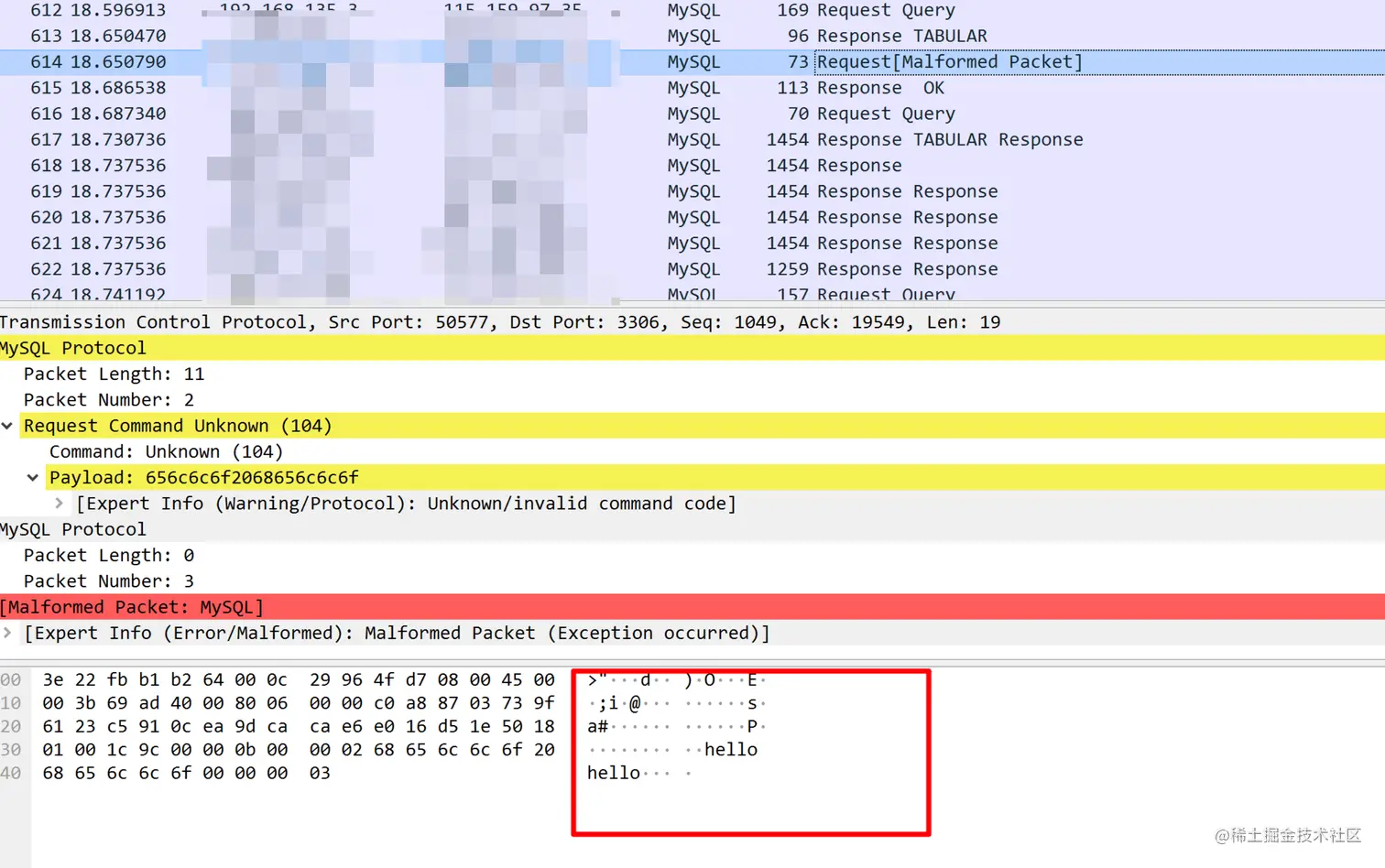
Task: Expand the Expert Info Error/Malformed node
Action: coord(7,633)
